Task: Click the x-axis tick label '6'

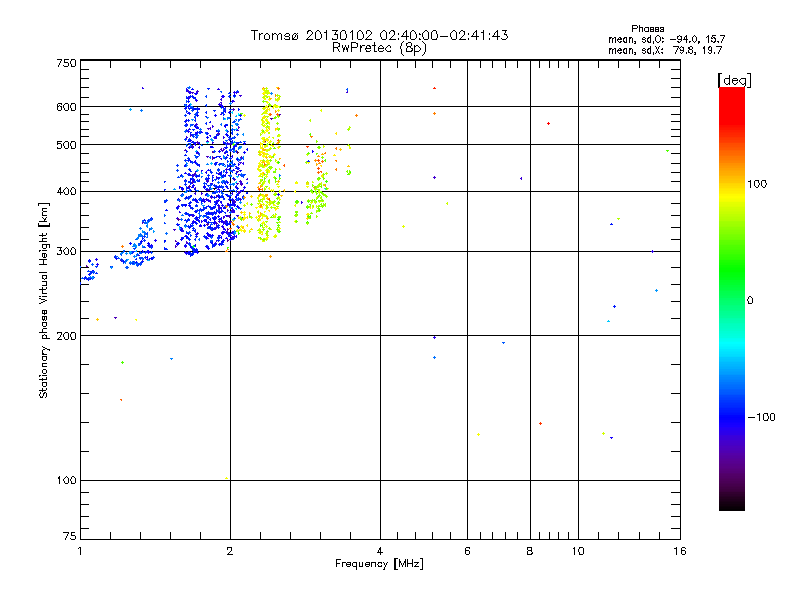Action: [467, 551]
